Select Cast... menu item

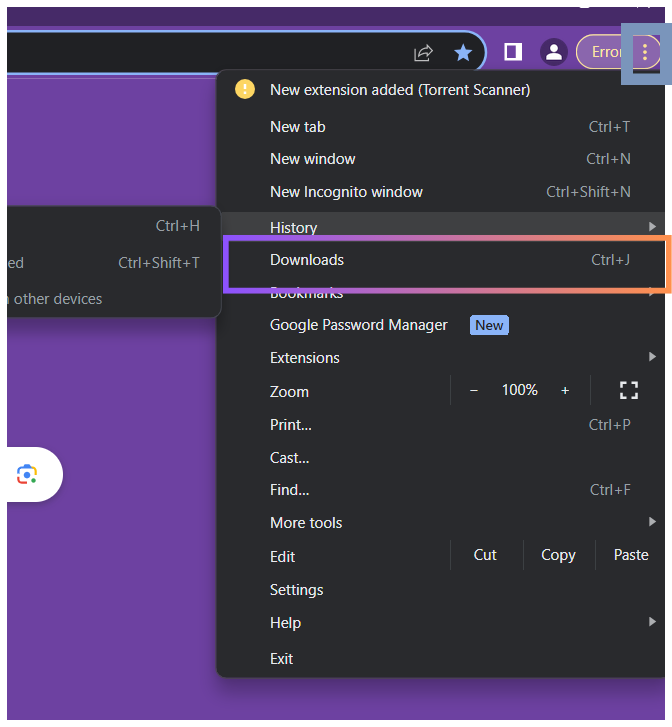(441, 458)
